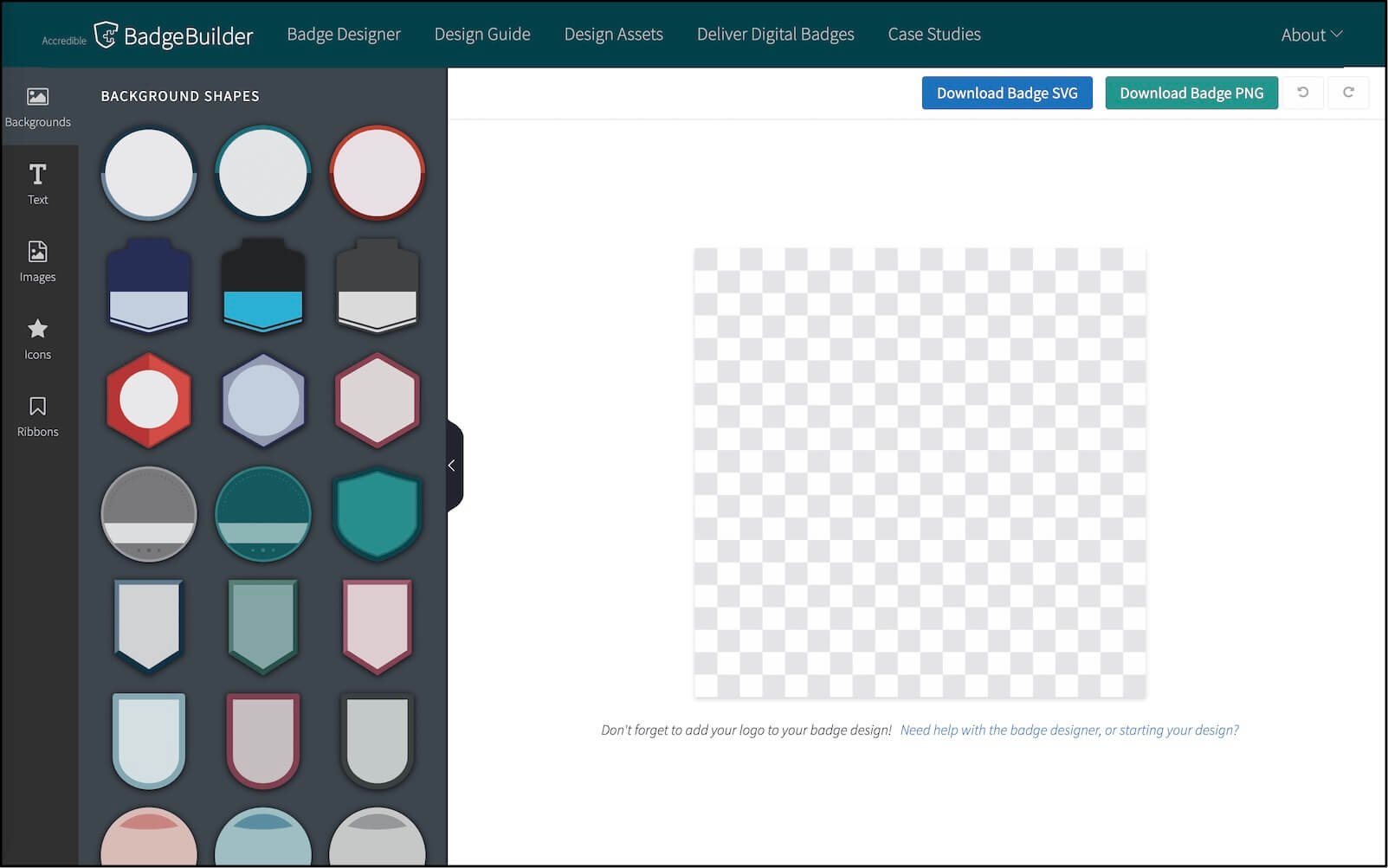Choose the circle with red border
The image size is (1388, 868).
pos(378,173)
